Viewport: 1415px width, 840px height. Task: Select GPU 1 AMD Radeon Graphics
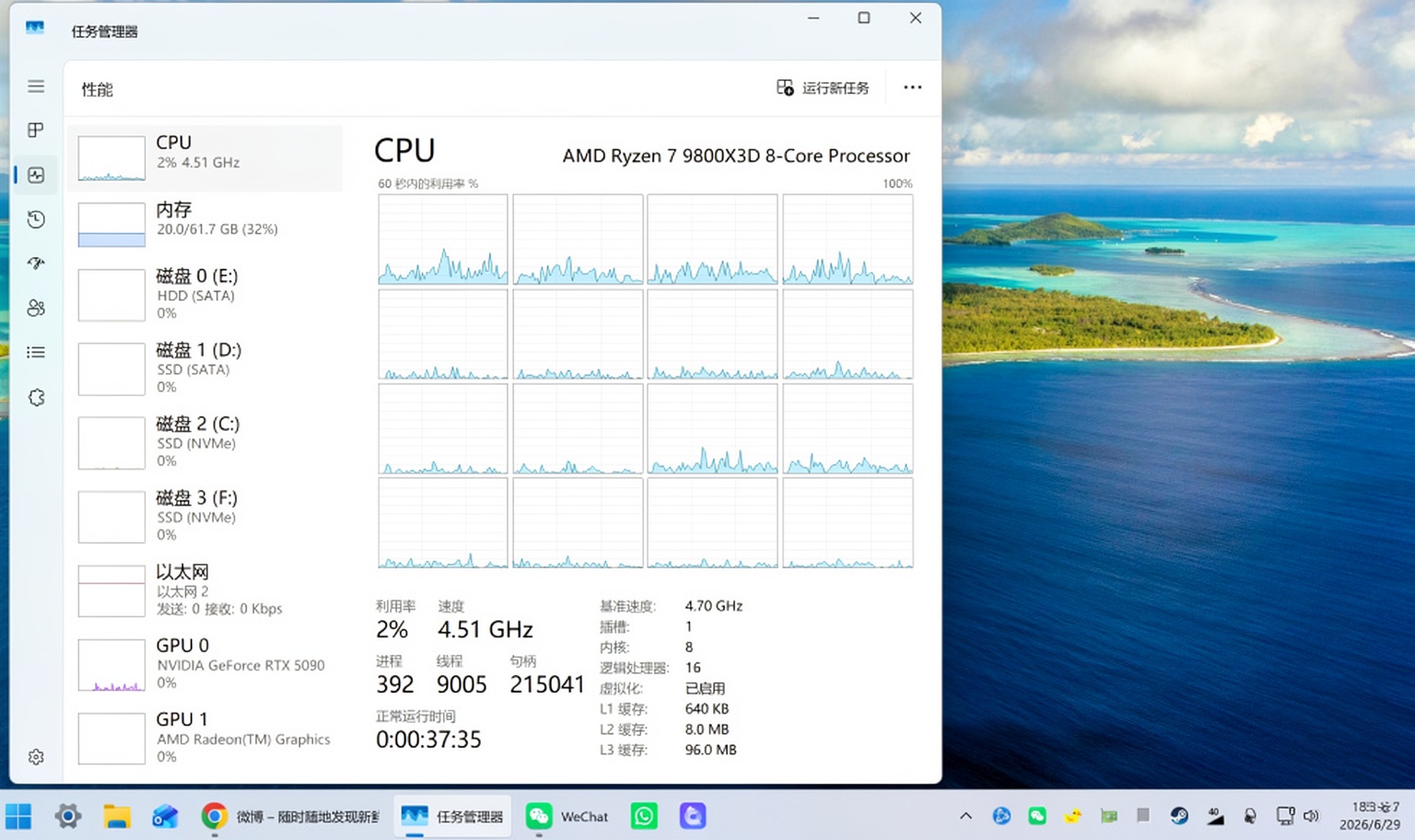tap(205, 737)
